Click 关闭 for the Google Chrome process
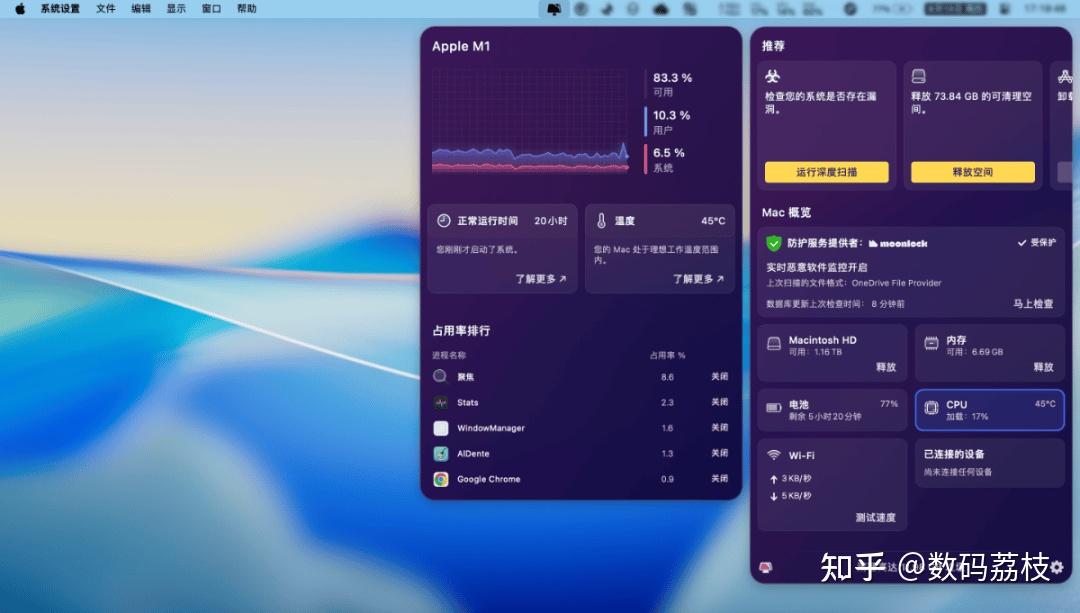The height and width of the screenshot is (613, 1080). [x=720, y=479]
